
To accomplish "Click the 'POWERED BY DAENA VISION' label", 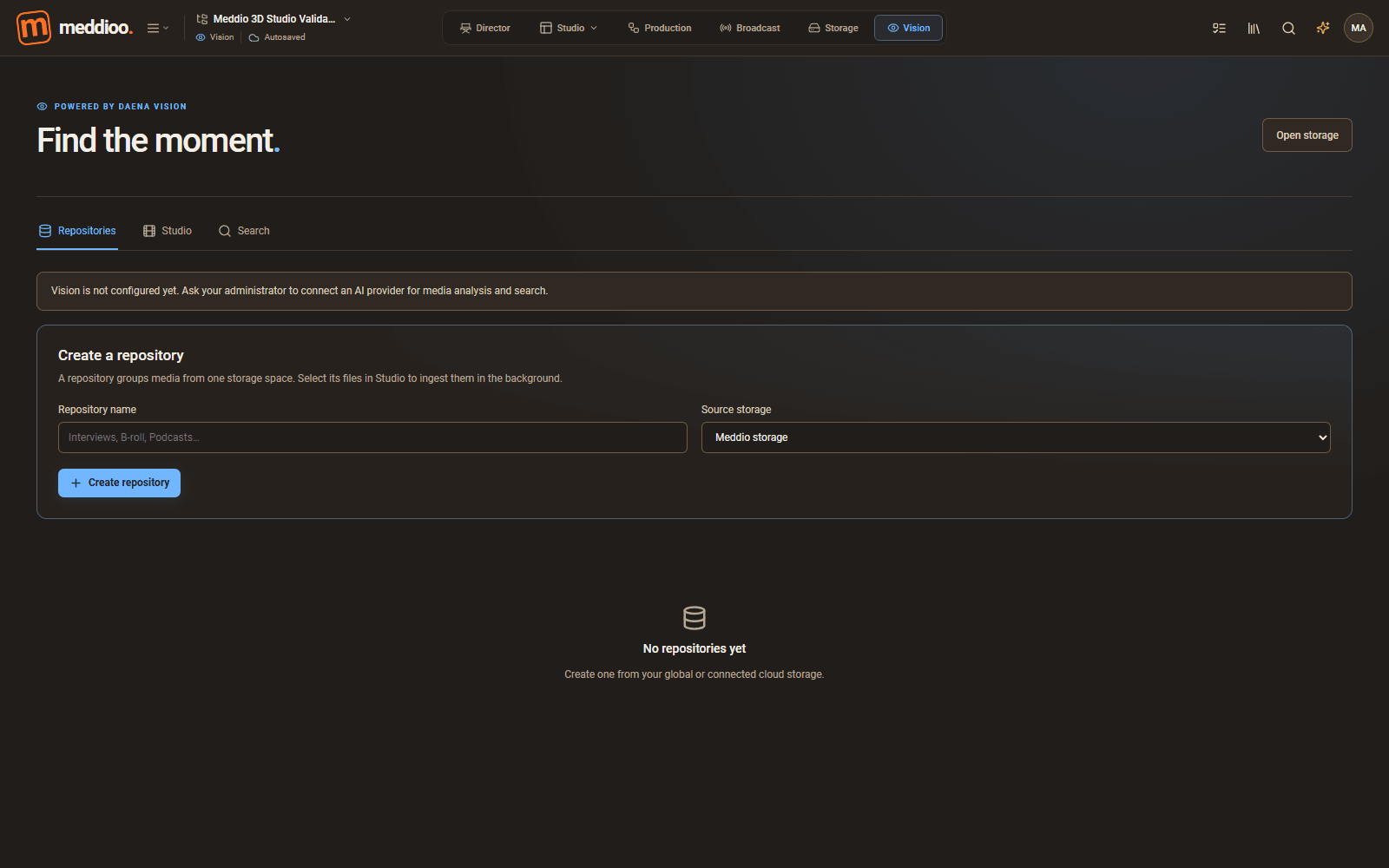I will [120, 107].
